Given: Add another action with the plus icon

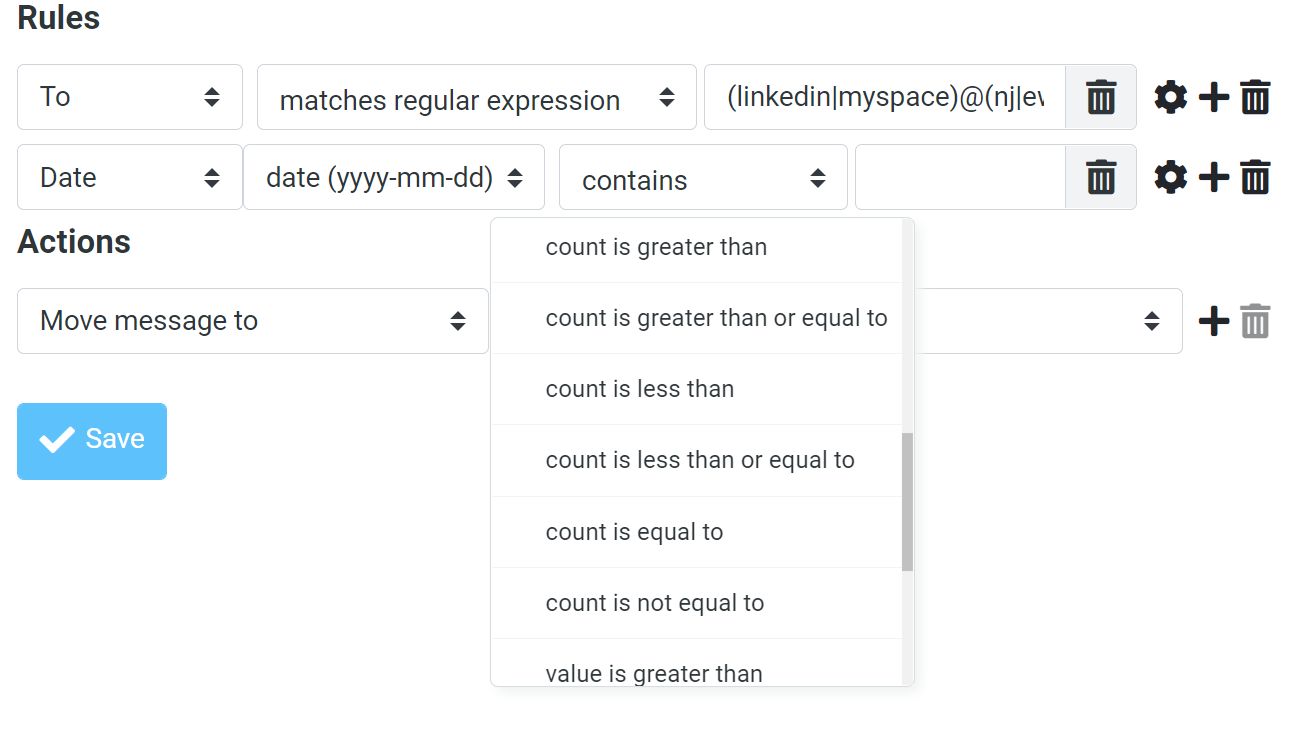Looking at the screenshot, I should [1213, 320].
